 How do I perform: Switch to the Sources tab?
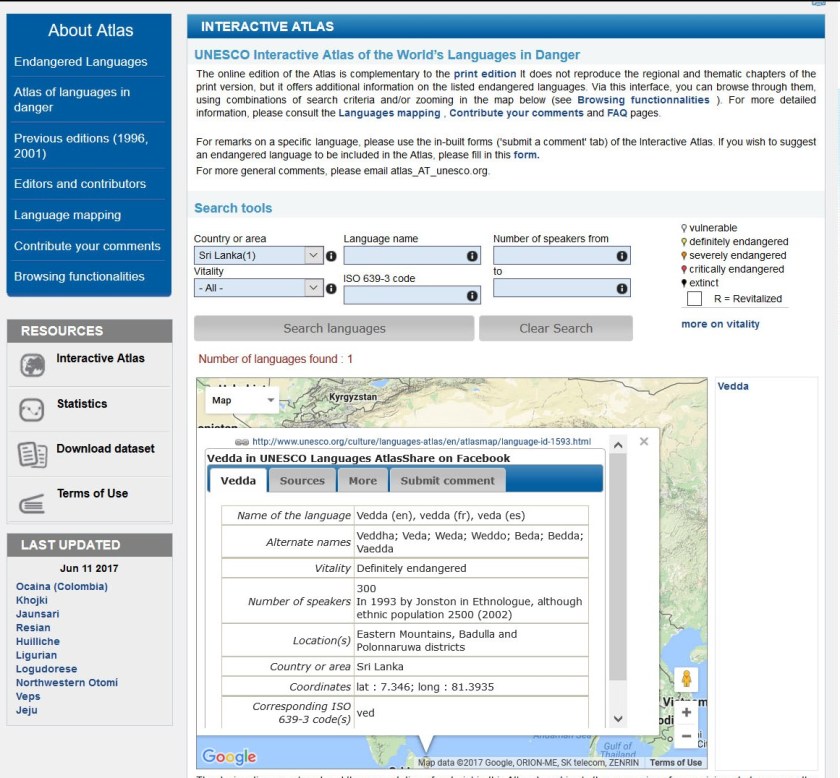tap(302, 481)
